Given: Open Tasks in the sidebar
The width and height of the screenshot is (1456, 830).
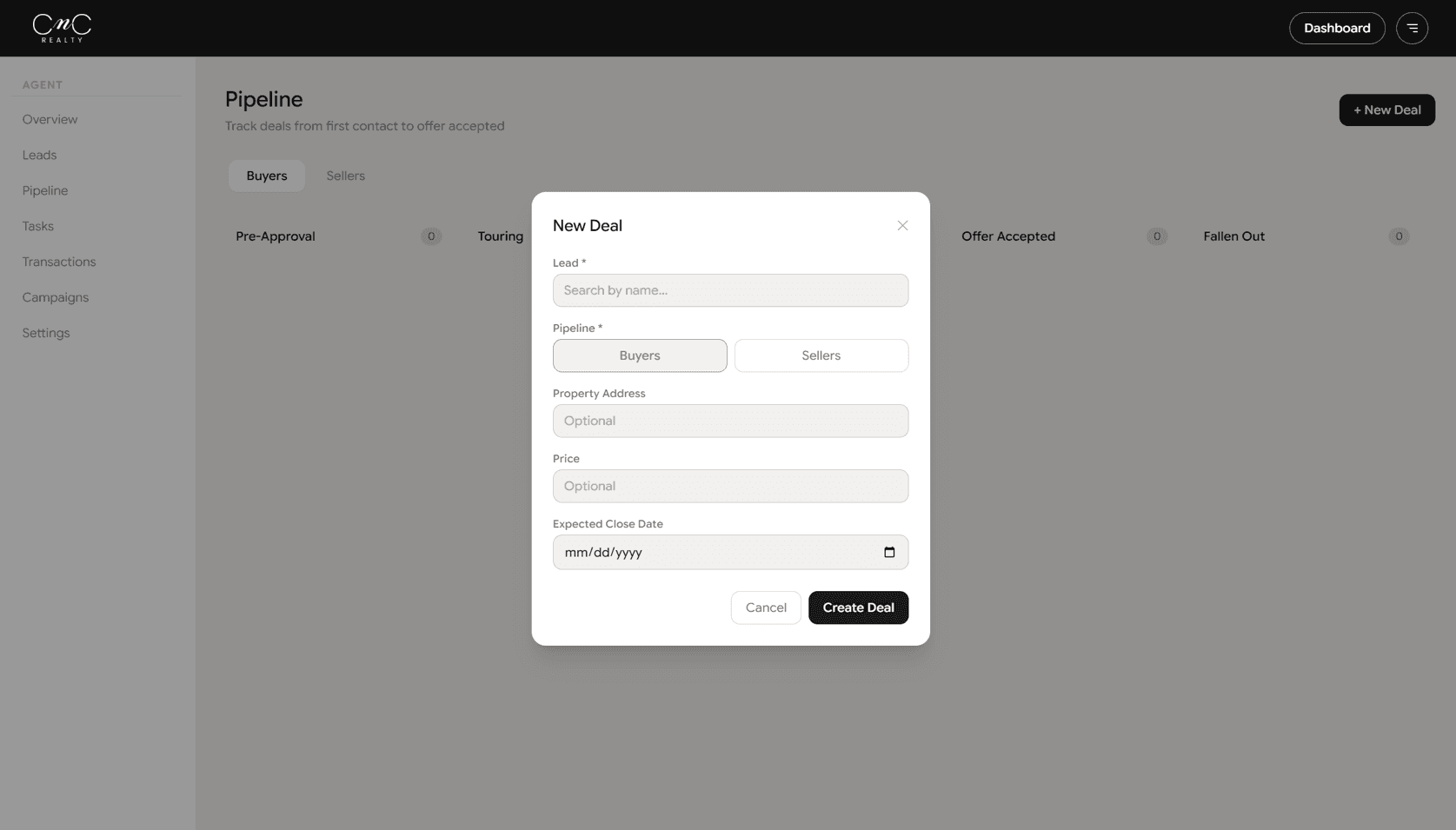Looking at the screenshot, I should click(38, 226).
